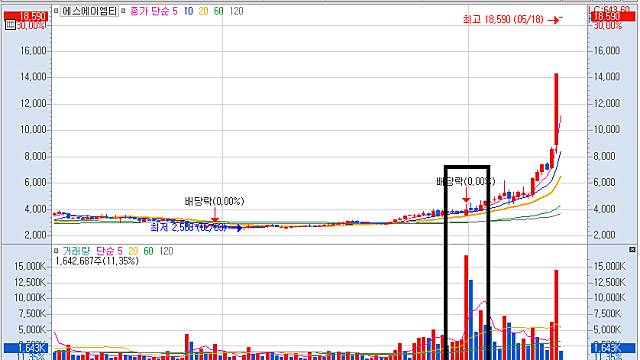Select volume moving average 60 label

149,251
